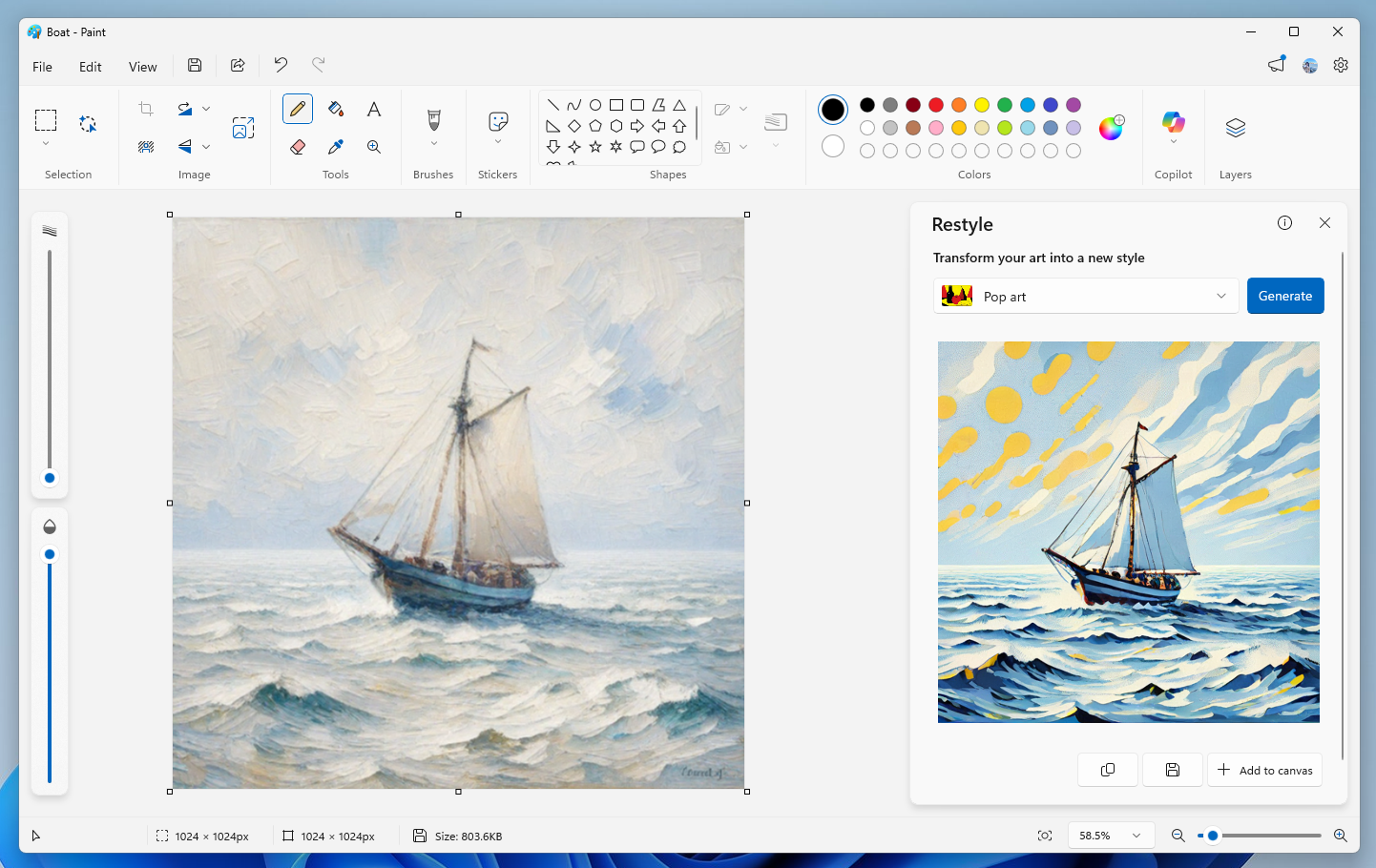Expand the Rotate options dropdown
This screenshot has width=1376, height=868.
206,108
